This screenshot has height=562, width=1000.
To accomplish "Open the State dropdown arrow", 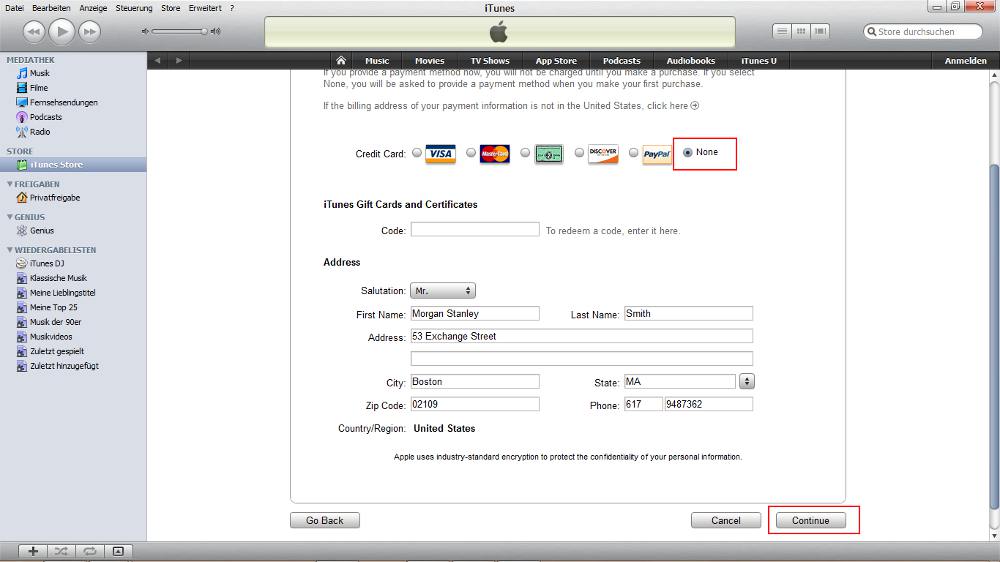I will 746,382.
